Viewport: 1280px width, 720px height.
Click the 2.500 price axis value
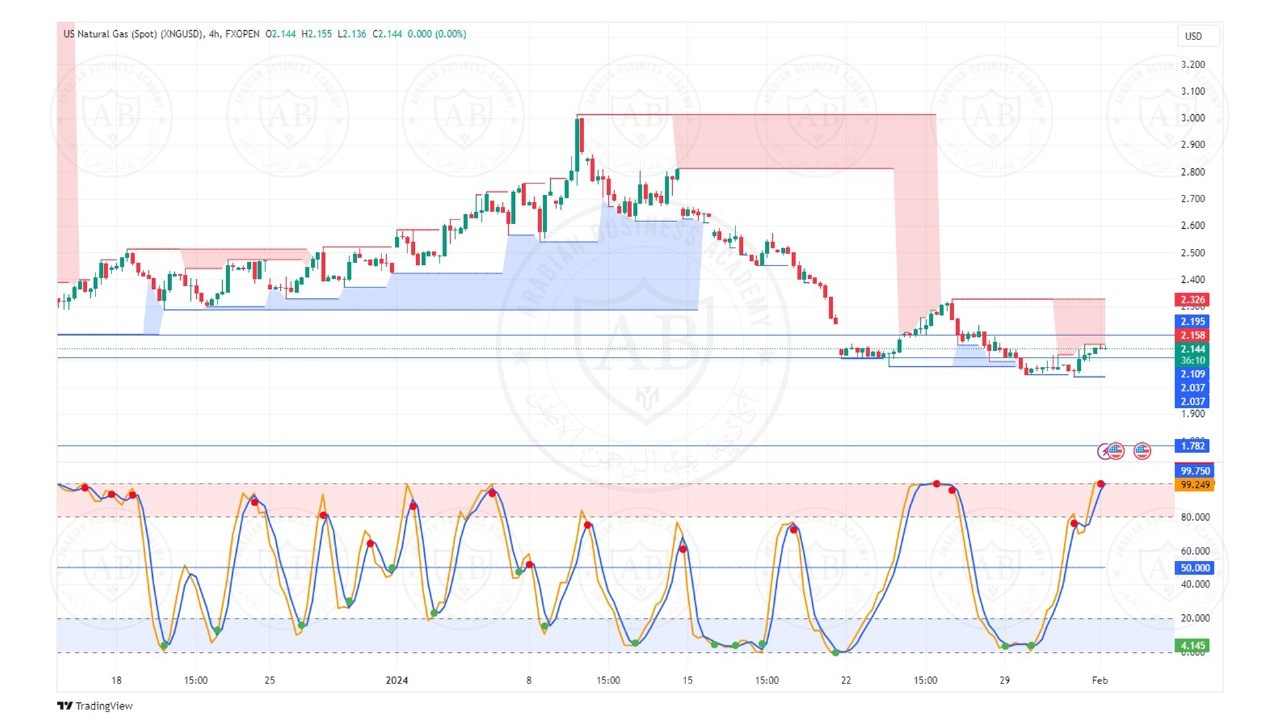tap(1192, 253)
